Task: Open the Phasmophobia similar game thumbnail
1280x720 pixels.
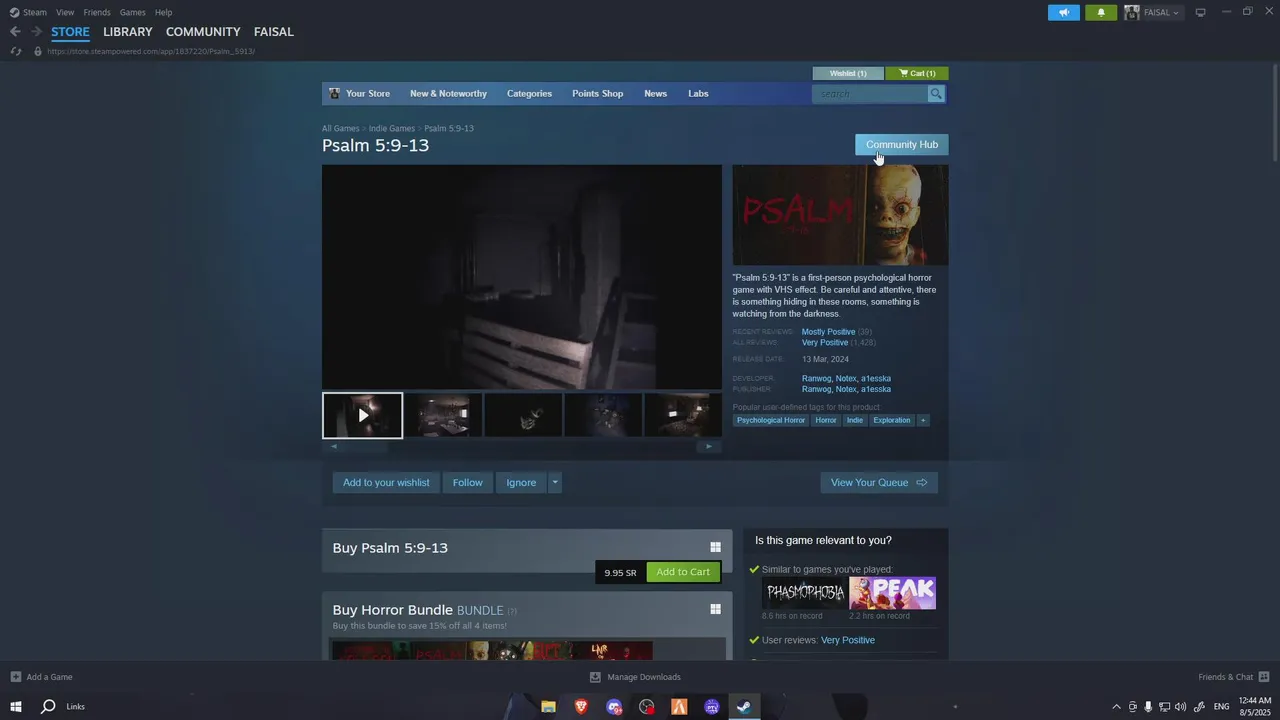Action: [x=804, y=593]
